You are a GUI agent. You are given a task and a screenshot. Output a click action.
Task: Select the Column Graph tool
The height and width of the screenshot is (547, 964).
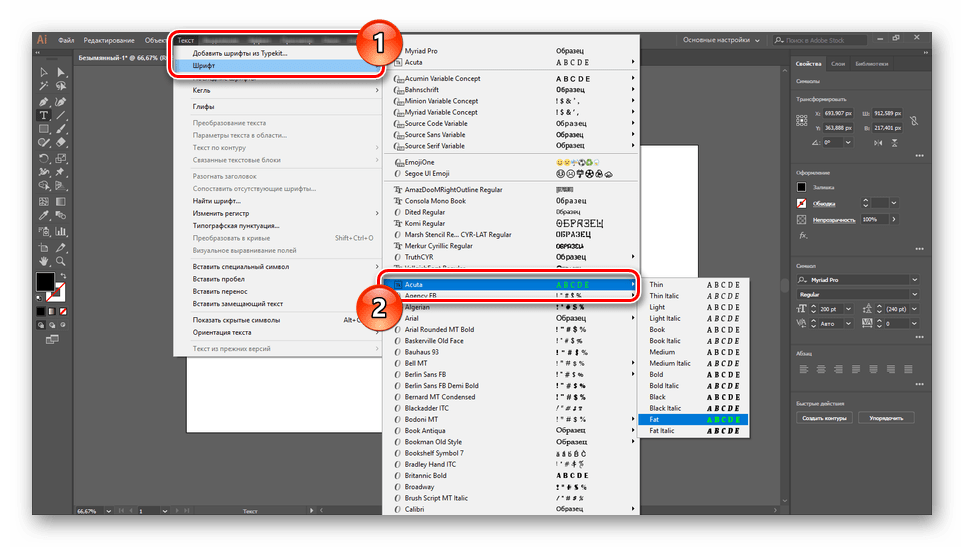click(61, 232)
